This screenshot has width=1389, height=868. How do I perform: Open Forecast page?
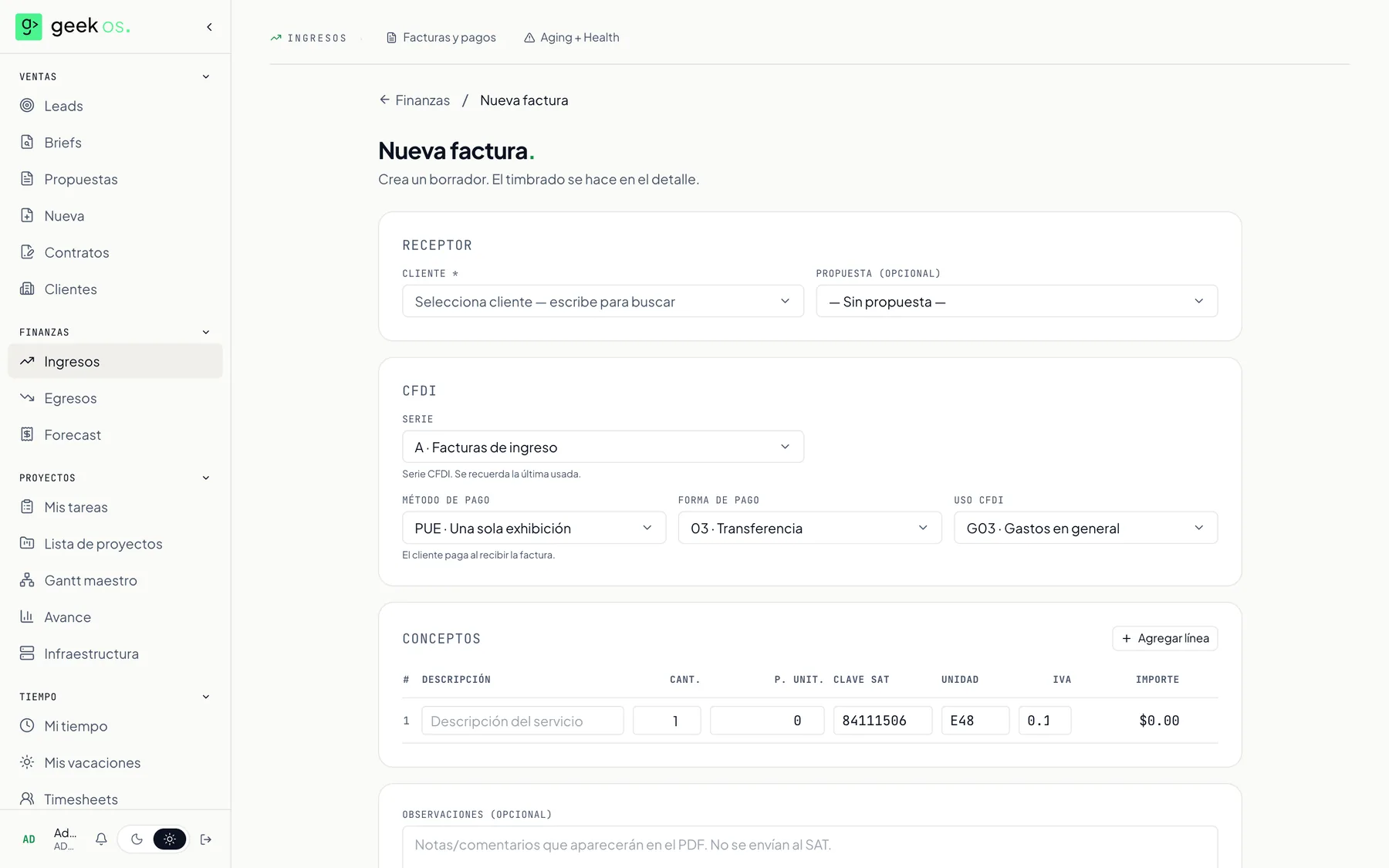tap(115, 434)
